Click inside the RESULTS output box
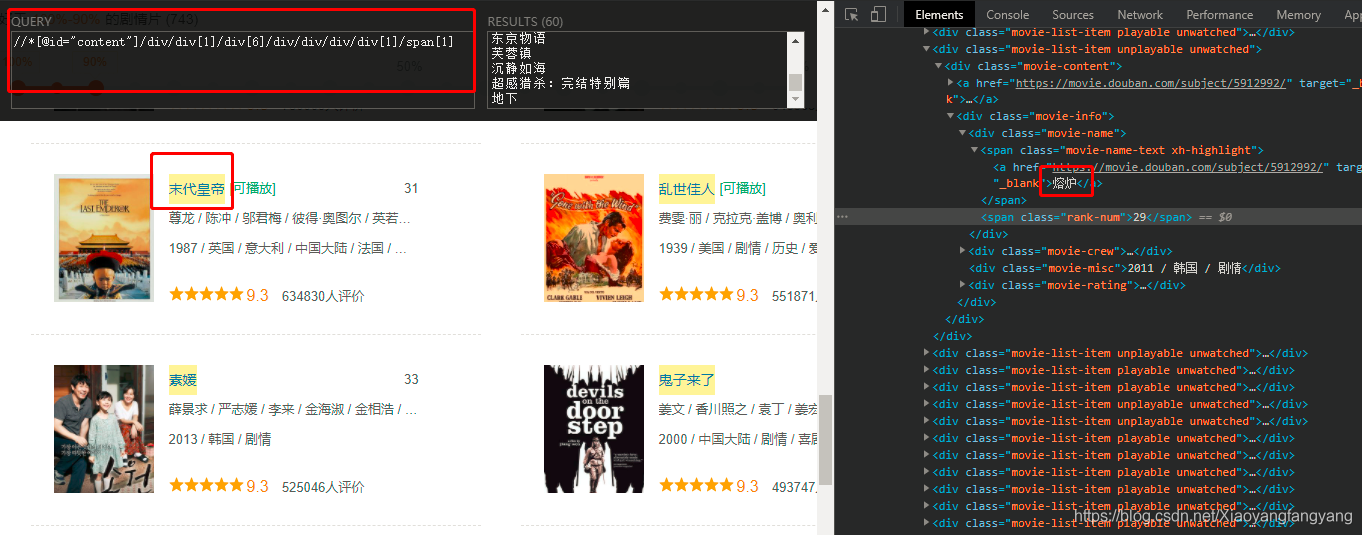 click(x=637, y=69)
